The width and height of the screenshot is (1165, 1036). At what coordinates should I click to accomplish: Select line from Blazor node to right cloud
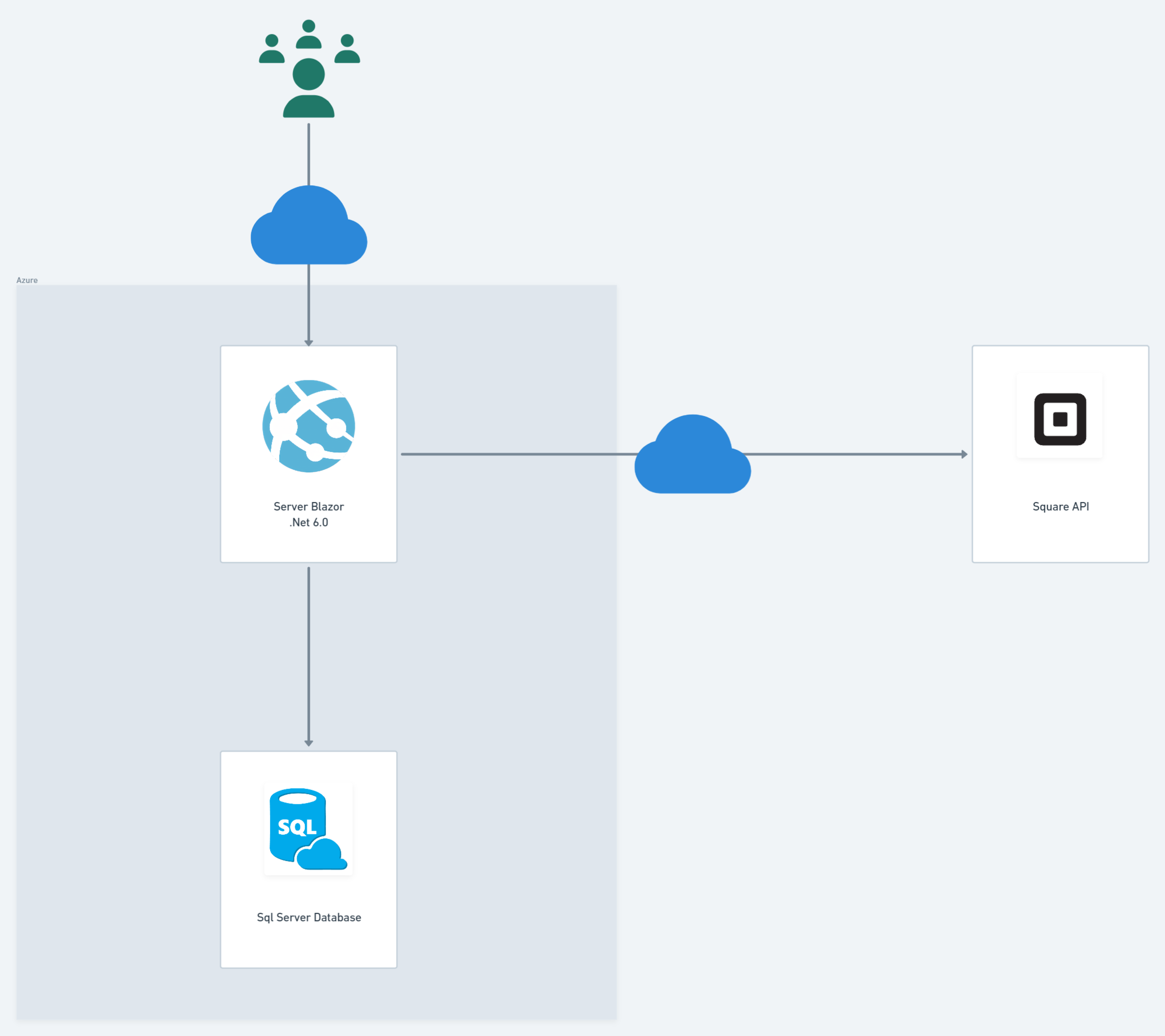click(513, 454)
